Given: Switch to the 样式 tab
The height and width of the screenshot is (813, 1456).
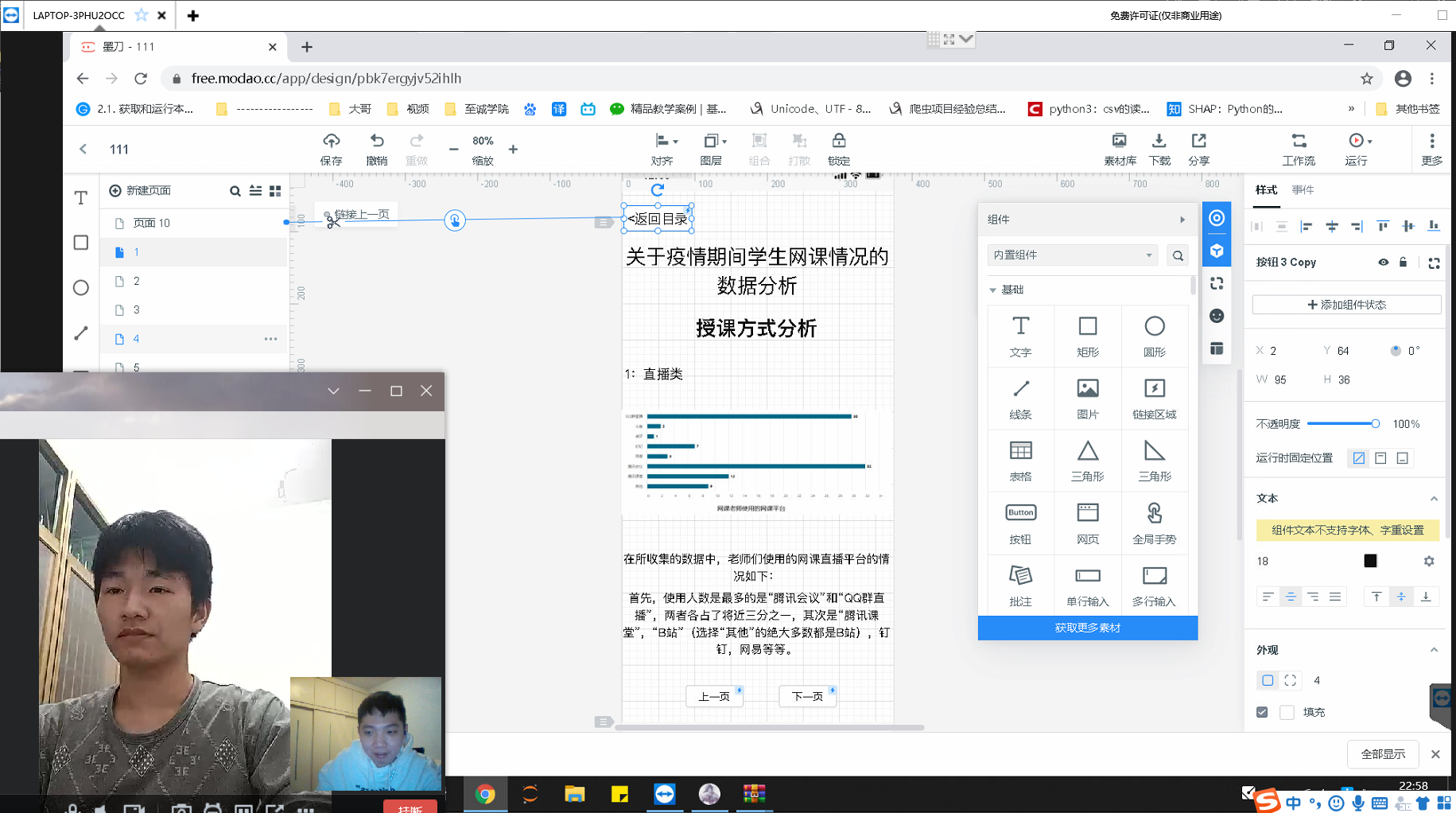Looking at the screenshot, I should click(1266, 190).
